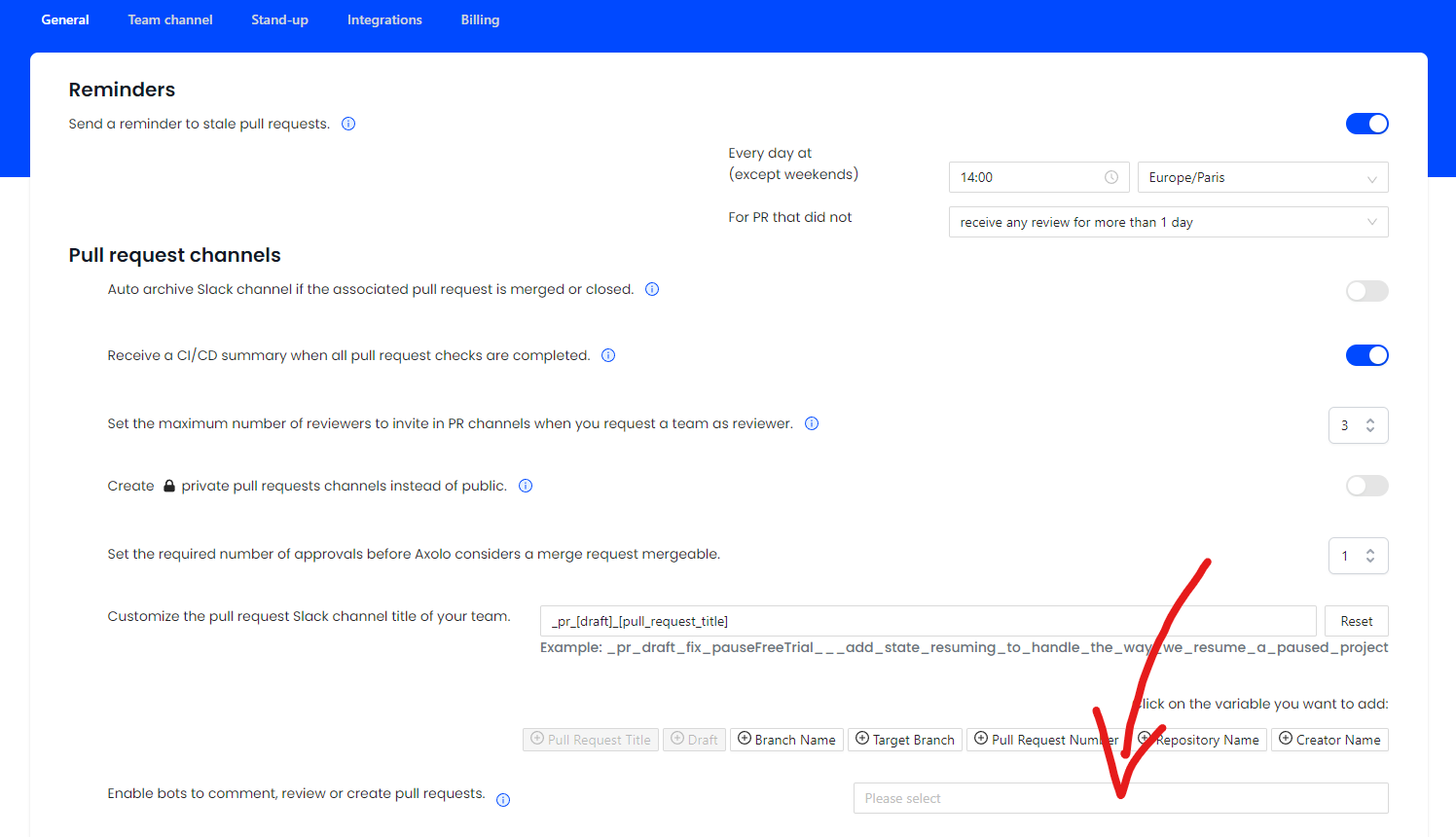Click info icon next to CI/CD summary setting

608,355
